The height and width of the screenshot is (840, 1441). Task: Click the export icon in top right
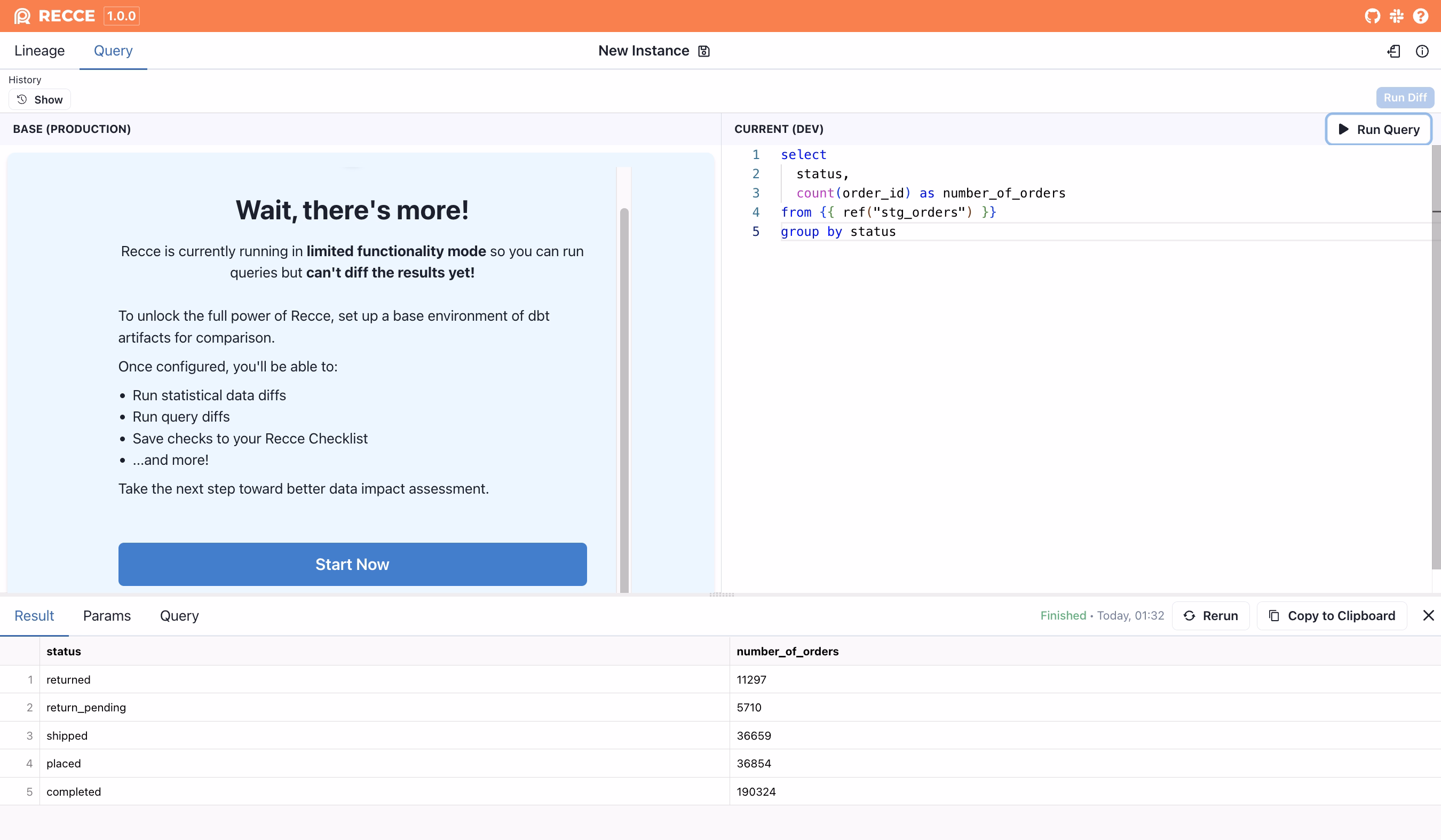[1394, 51]
